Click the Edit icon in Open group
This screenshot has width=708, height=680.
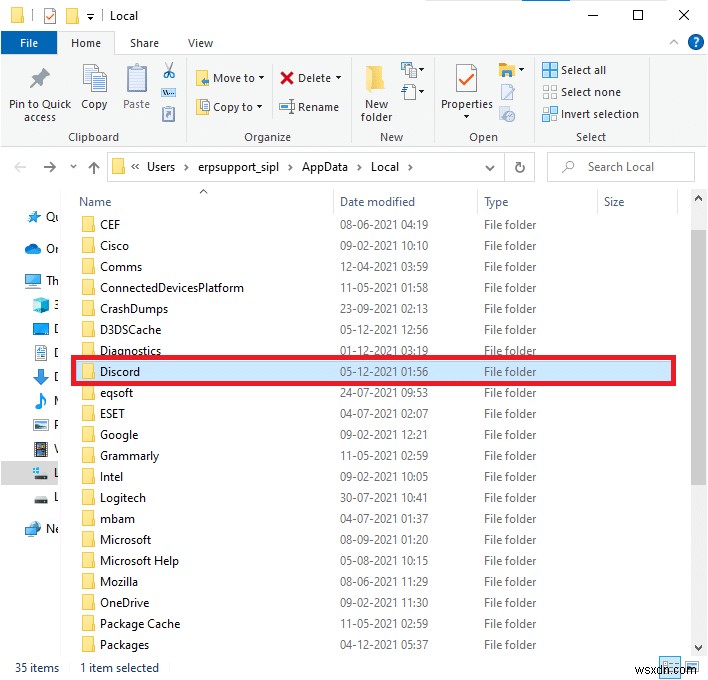point(508,92)
